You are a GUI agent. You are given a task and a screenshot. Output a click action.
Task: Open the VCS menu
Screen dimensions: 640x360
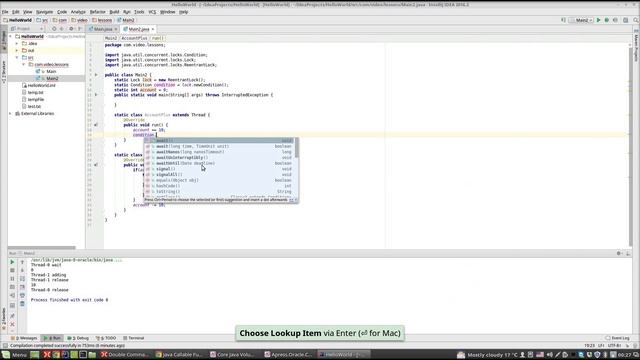click(152, 12)
